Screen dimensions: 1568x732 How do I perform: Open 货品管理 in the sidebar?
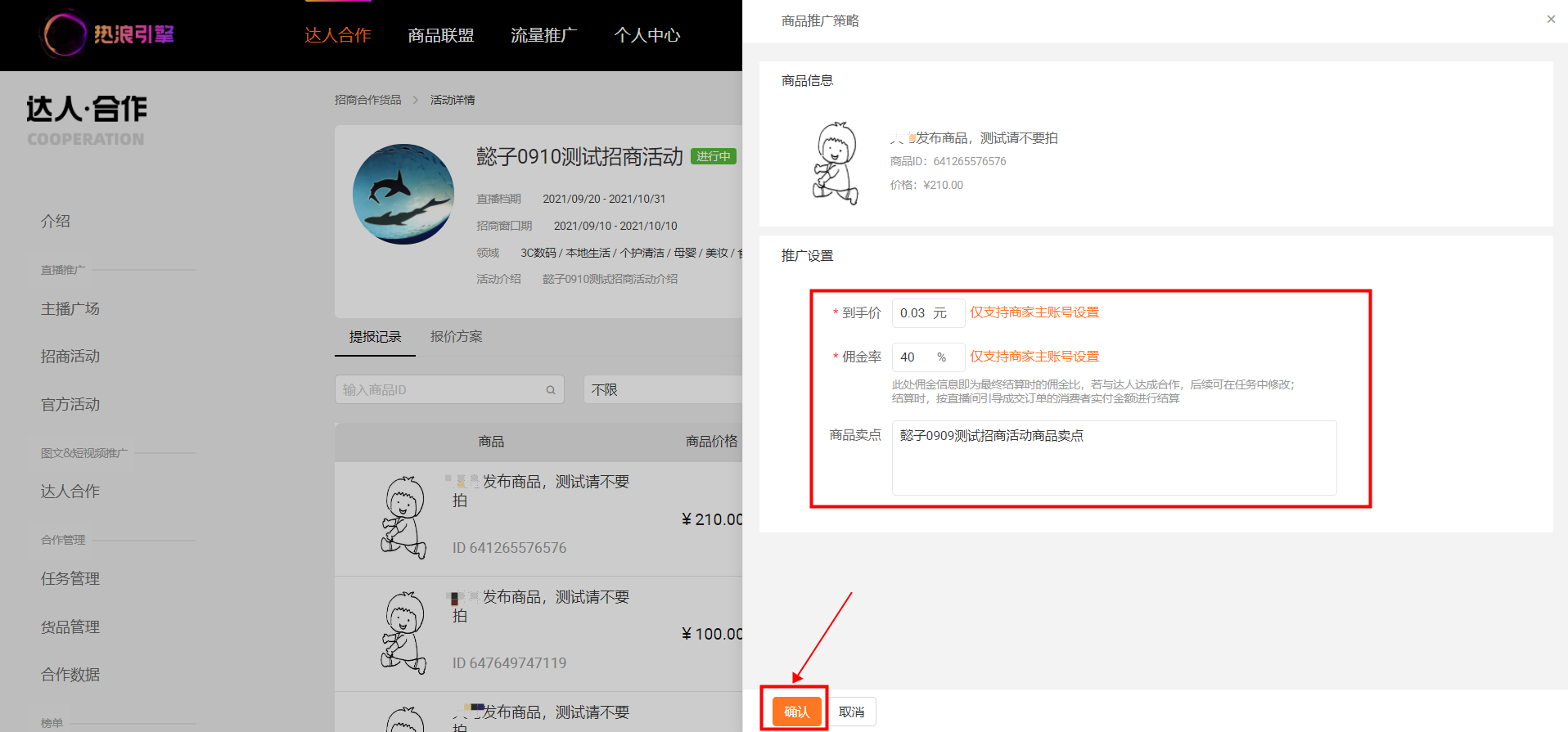(x=70, y=626)
